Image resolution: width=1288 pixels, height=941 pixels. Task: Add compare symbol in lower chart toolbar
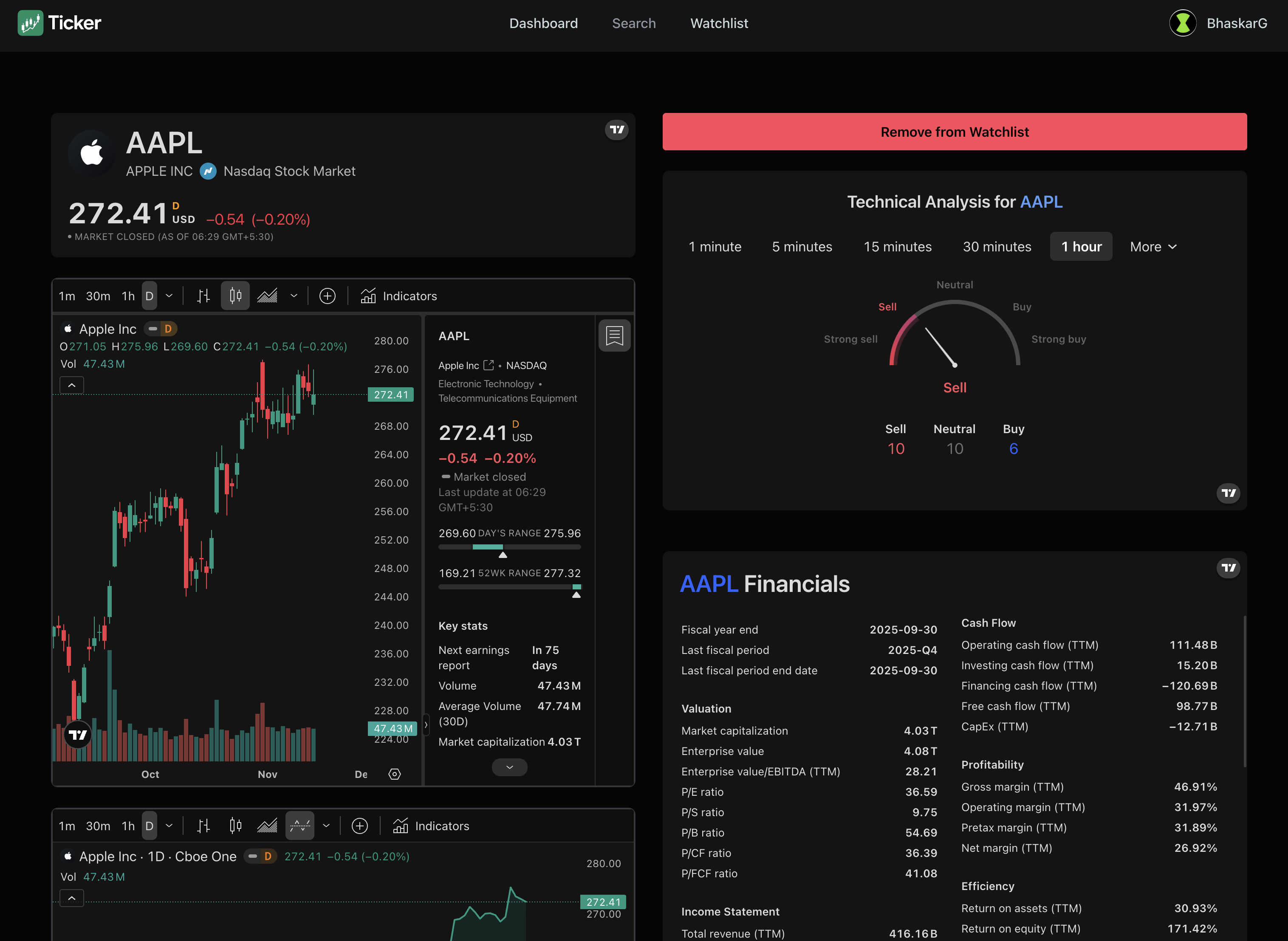360,826
